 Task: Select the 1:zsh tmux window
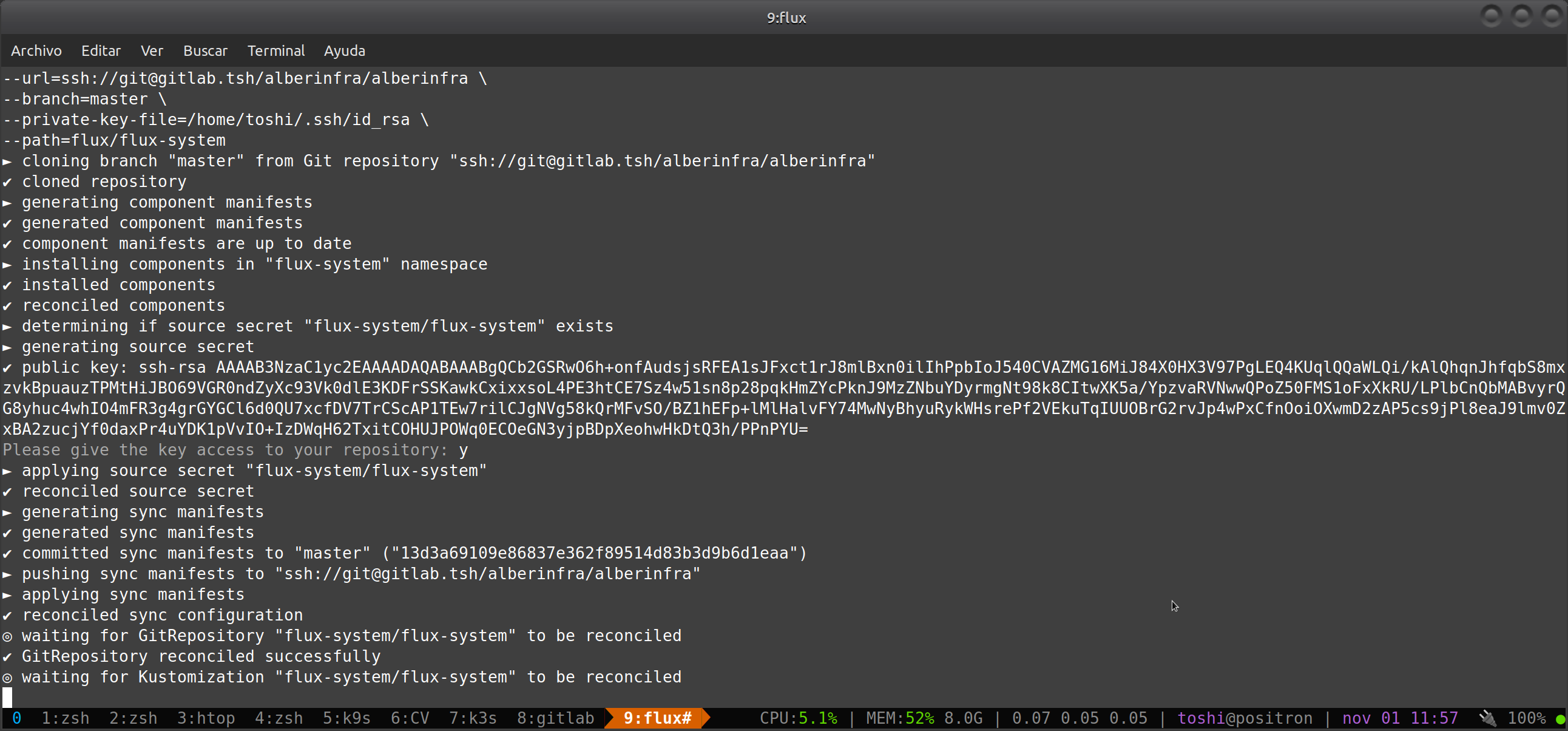coord(66,719)
